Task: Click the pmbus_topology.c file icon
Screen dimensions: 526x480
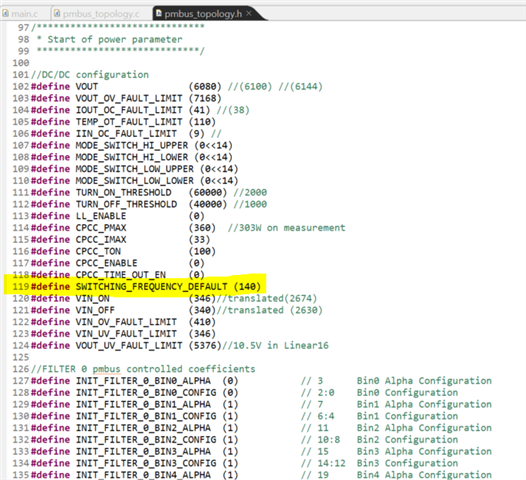Action: click(x=57, y=13)
